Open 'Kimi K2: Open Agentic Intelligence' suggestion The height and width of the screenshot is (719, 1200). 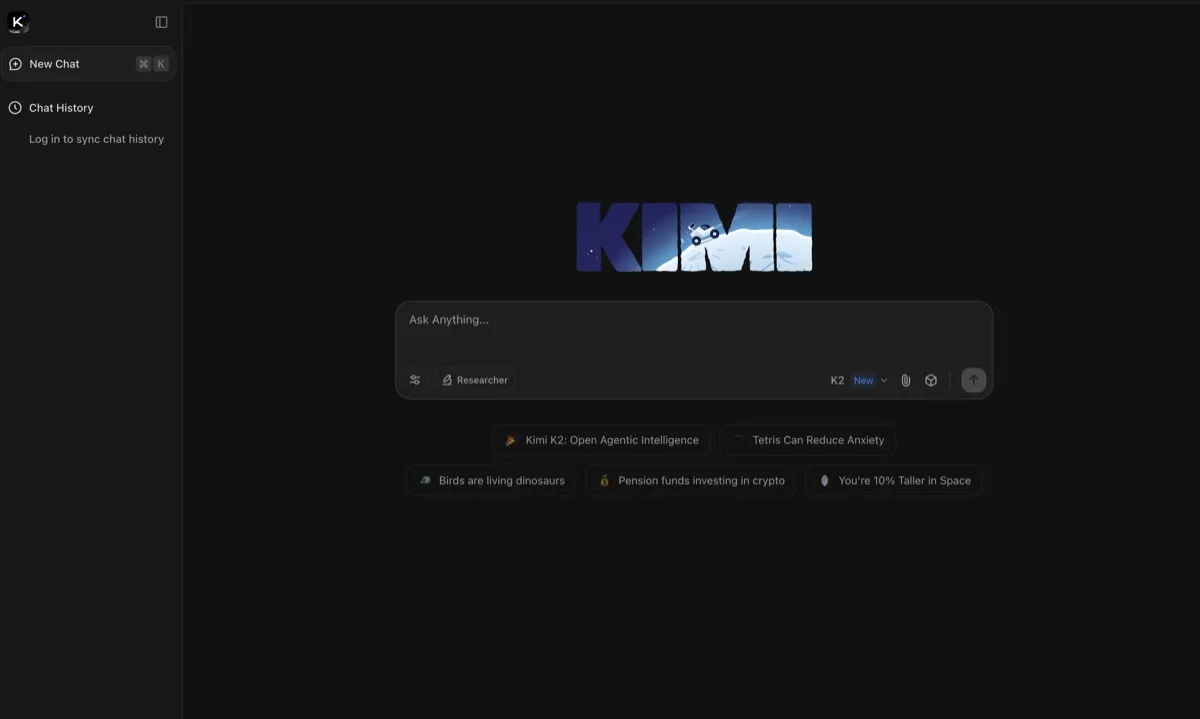click(x=601, y=440)
